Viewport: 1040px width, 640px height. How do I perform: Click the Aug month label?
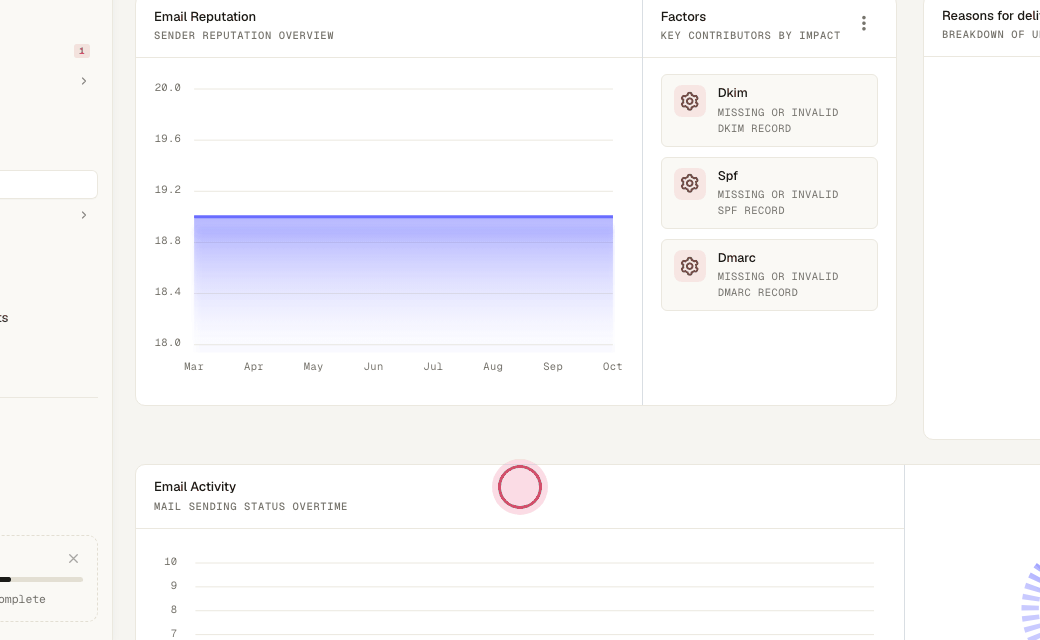[x=493, y=367]
